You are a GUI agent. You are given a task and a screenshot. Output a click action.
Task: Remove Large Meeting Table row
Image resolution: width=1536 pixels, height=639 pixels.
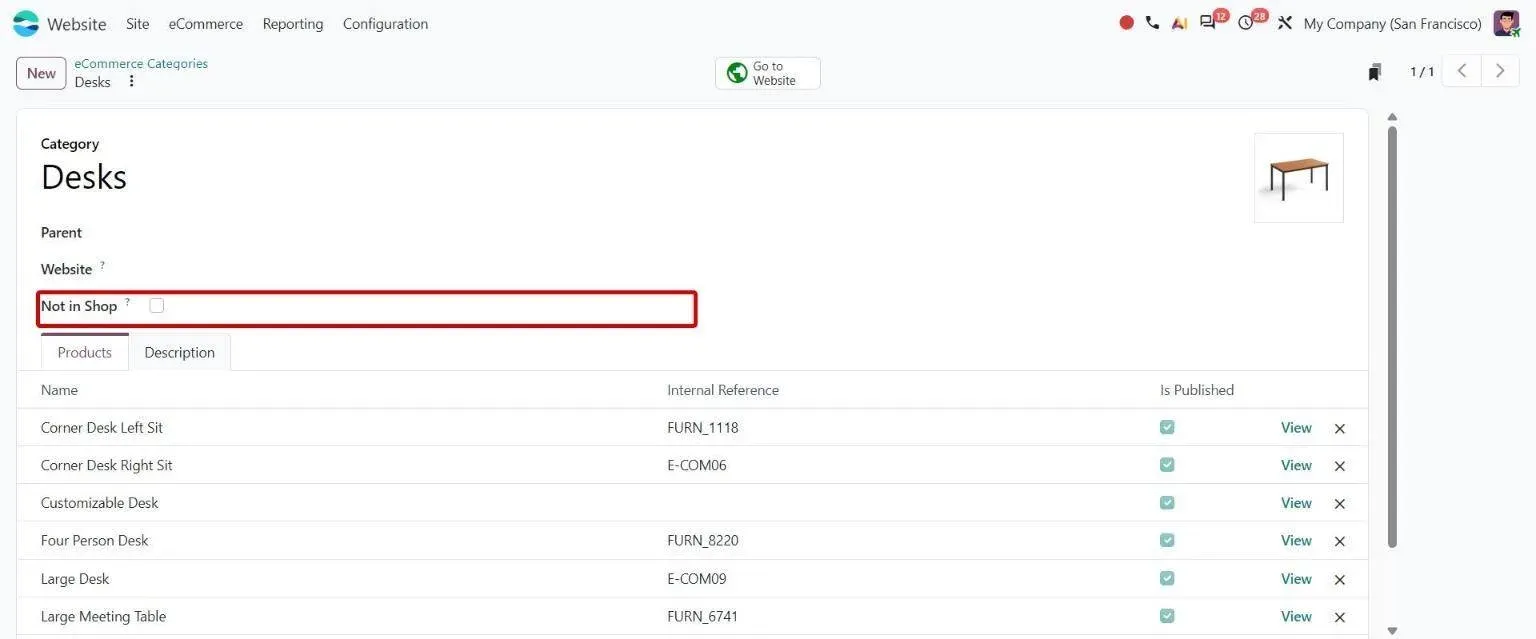pos(1340,617)
